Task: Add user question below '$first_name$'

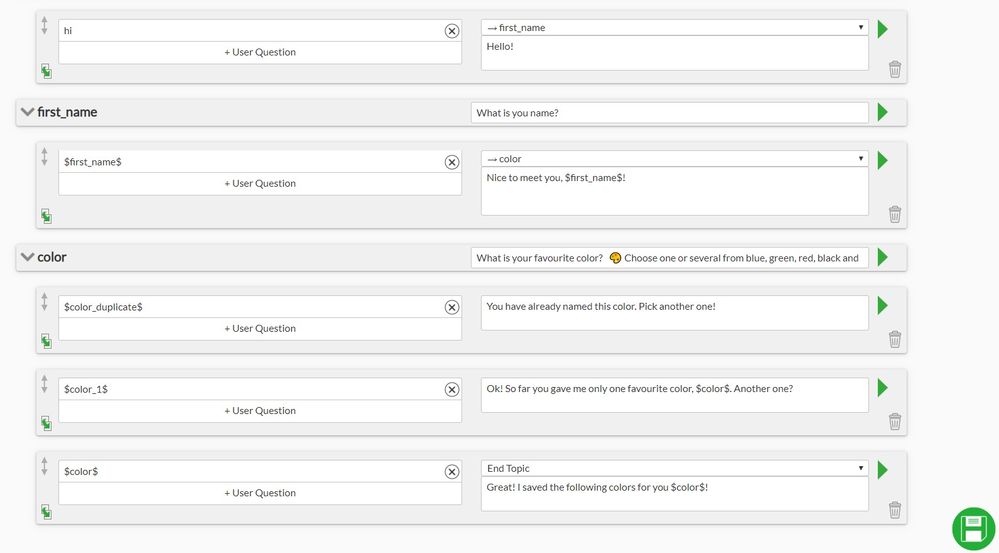Action: [260, 183]
